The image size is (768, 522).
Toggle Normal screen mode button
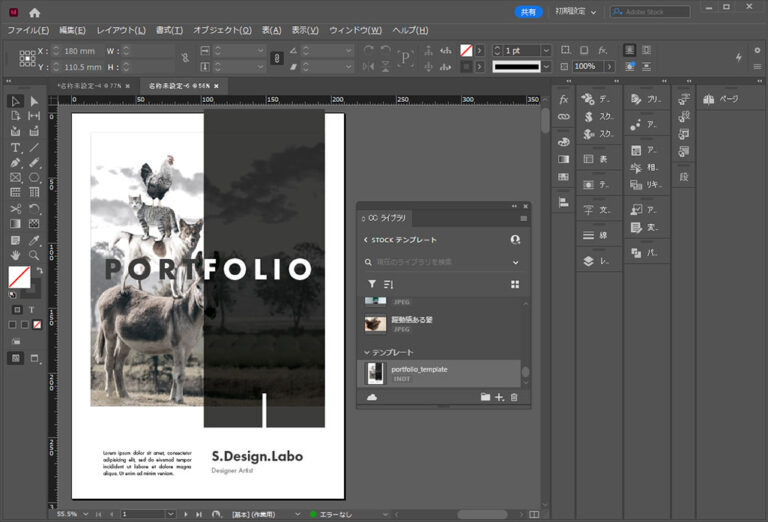point(15,358)
